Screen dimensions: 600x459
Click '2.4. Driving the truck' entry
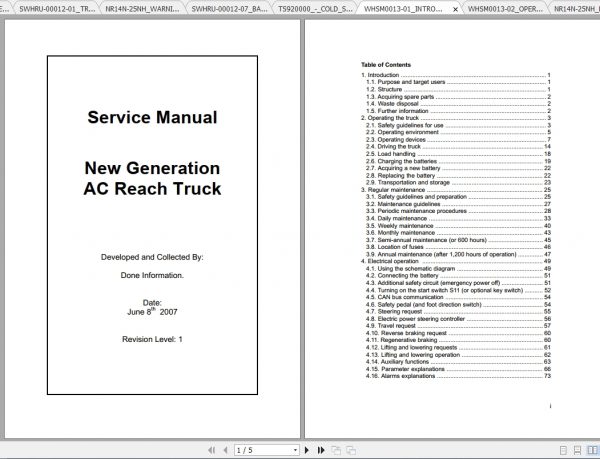(458, 146)
